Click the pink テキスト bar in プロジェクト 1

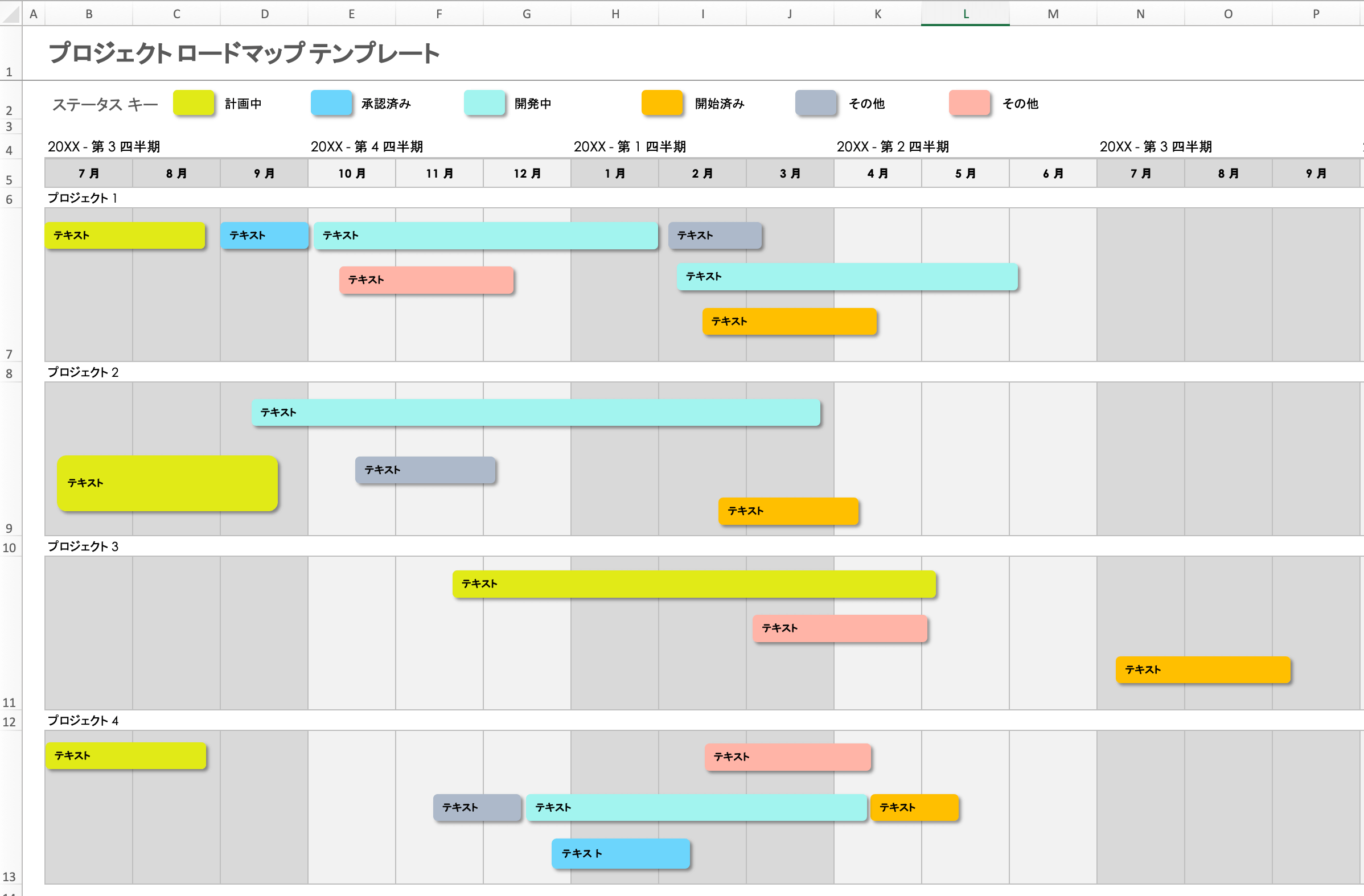click(x=426, y=280)
